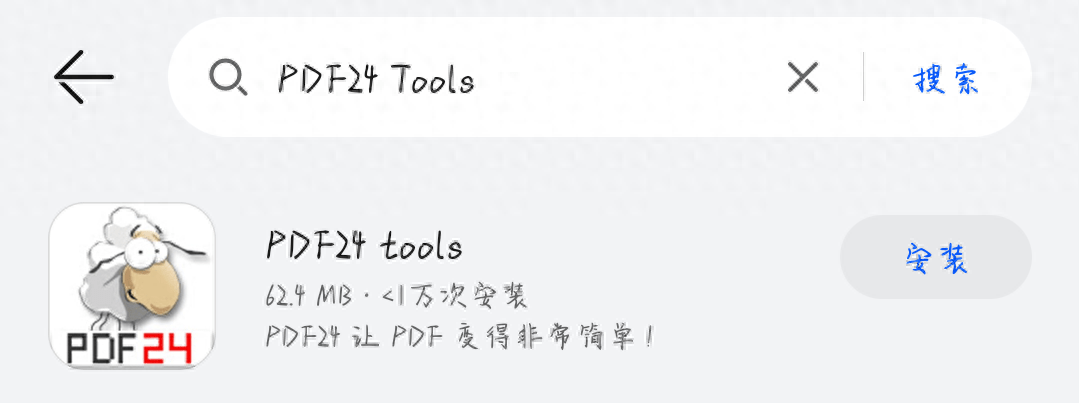Select the PDF24 tools search result row
Image resolution: width=1079 pixels, height=403 pixels.
[x=540, y=286]
